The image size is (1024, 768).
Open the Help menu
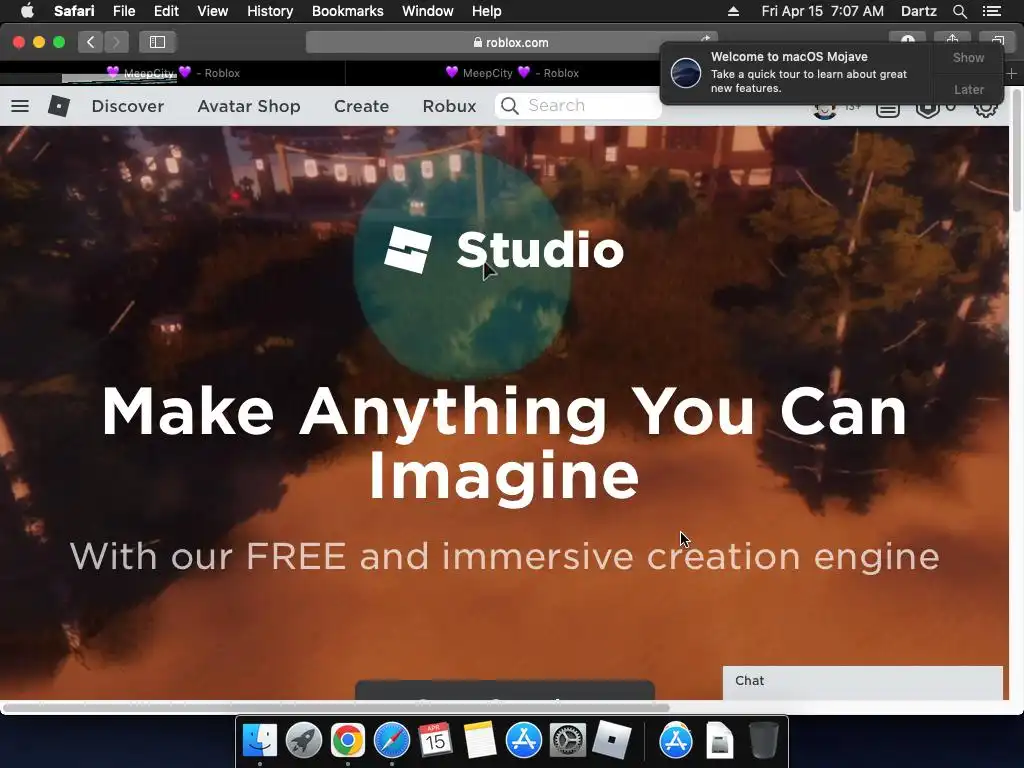(x=487, y=11)
